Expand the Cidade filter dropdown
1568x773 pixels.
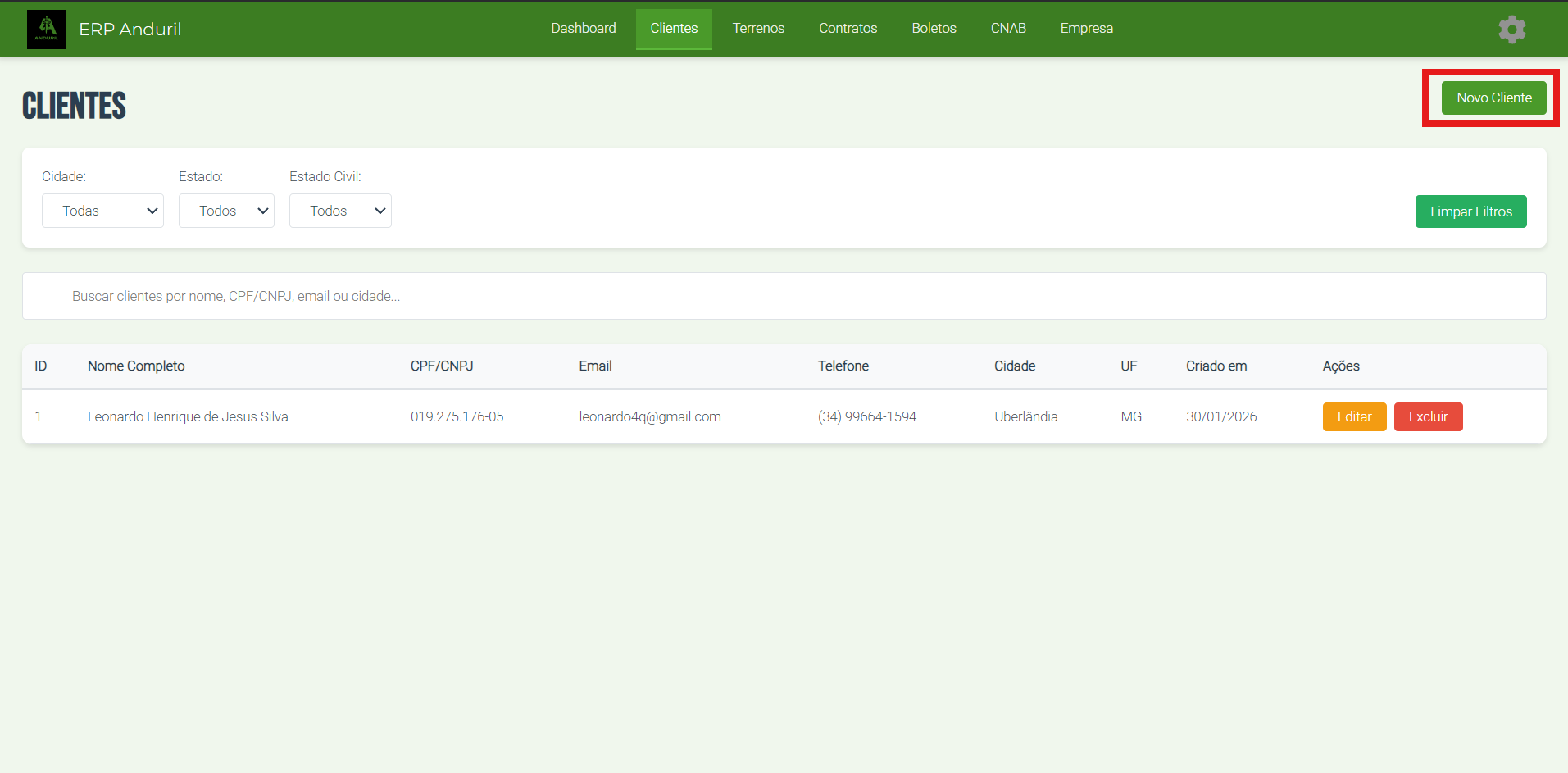pyautogui.click(x=102, y=211)
